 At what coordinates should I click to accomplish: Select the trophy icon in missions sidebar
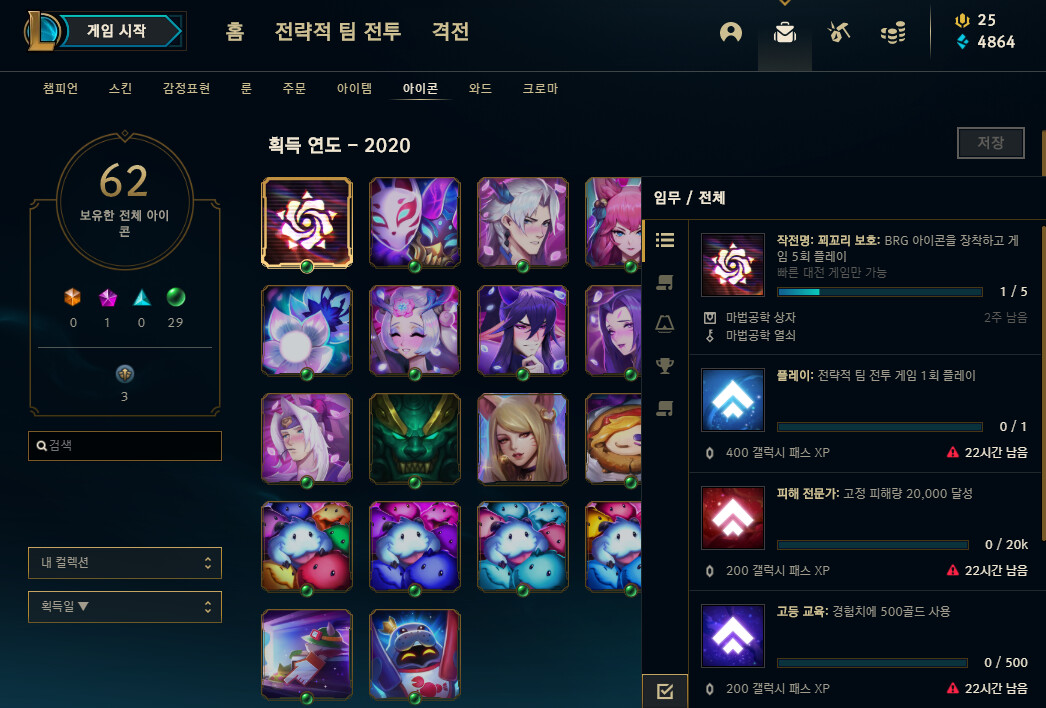pyautogui.click(x=664, y=365)
